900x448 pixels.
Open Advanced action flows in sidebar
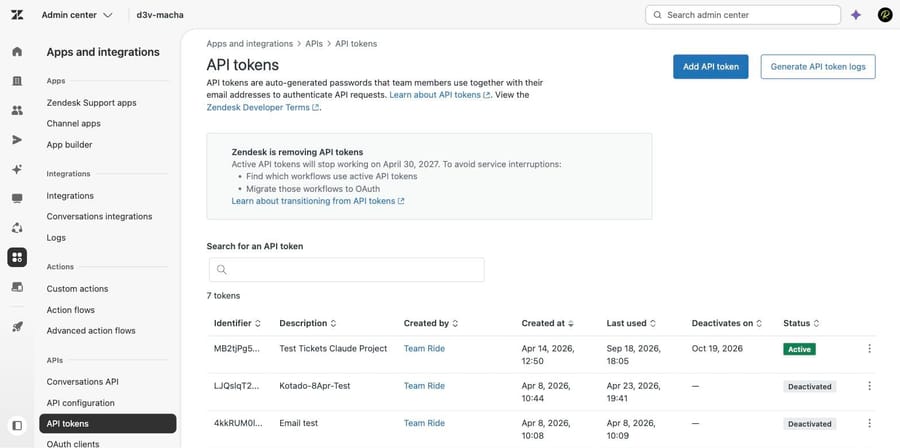point(91,330)
